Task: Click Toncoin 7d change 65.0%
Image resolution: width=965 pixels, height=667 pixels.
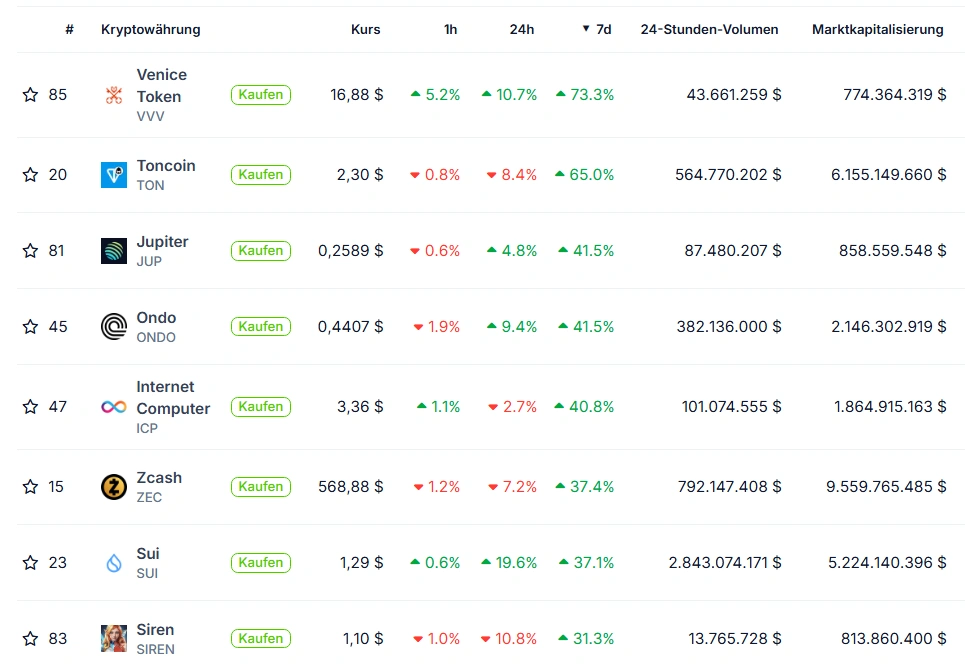Action: pyautogui.click(x=585, y=175)
